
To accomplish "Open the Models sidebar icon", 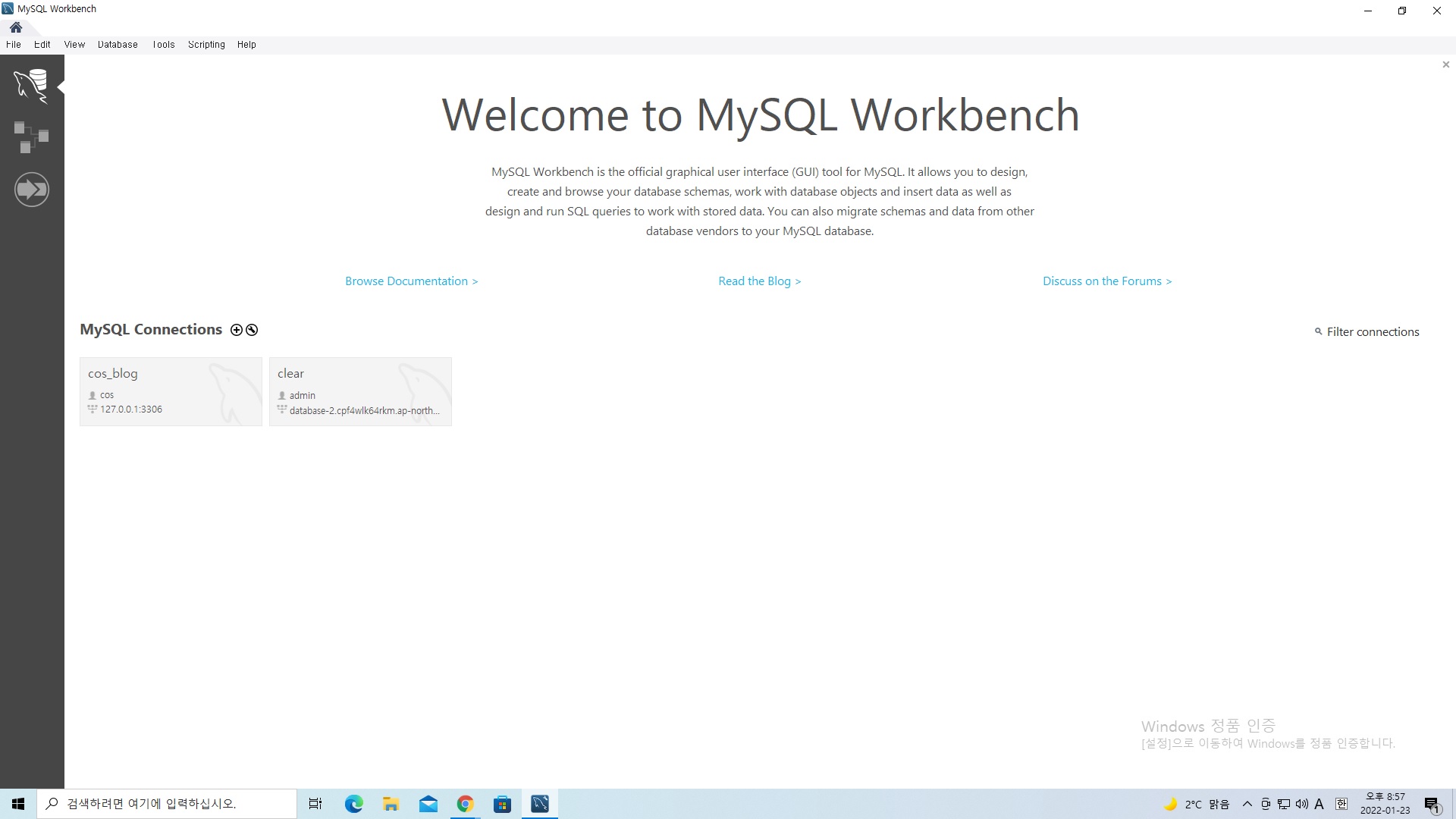I will 31,137.
